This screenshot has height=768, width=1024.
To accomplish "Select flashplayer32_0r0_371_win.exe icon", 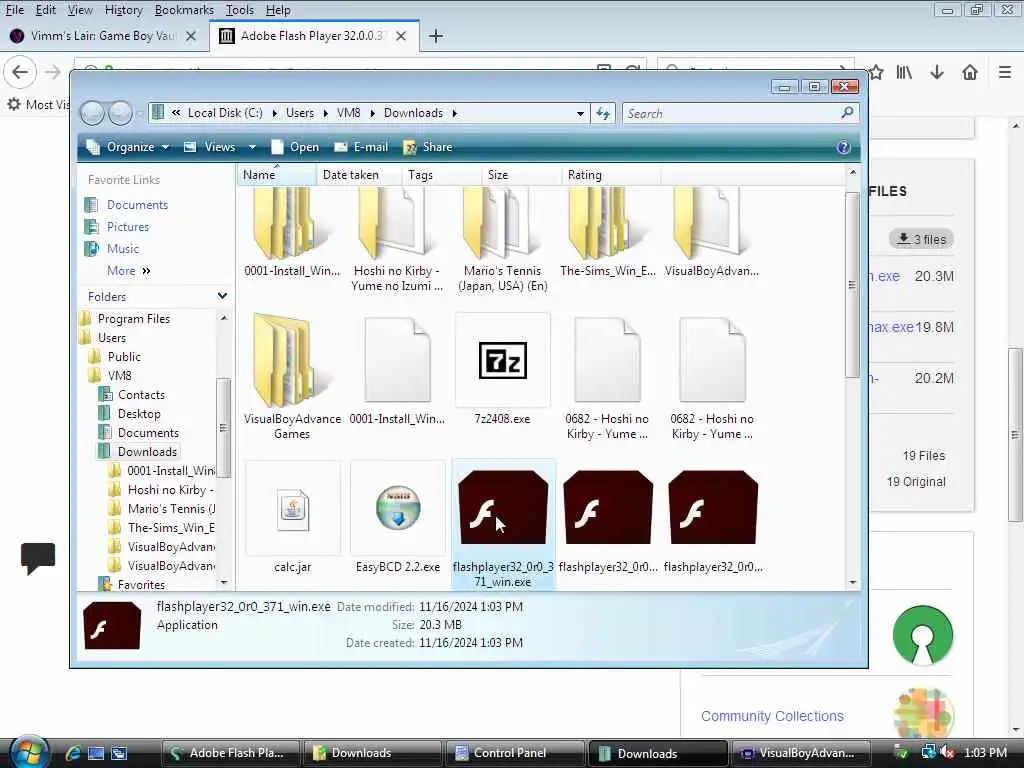I will [503, 507].
